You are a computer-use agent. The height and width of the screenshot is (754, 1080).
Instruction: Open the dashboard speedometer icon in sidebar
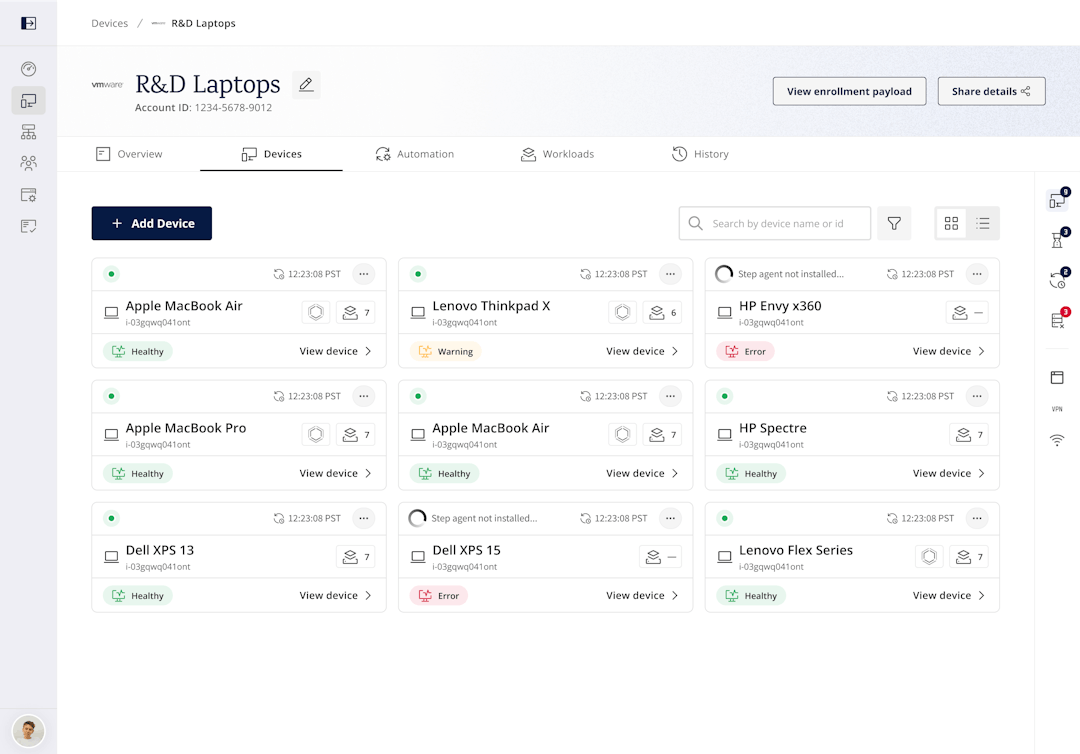point(28,68)
